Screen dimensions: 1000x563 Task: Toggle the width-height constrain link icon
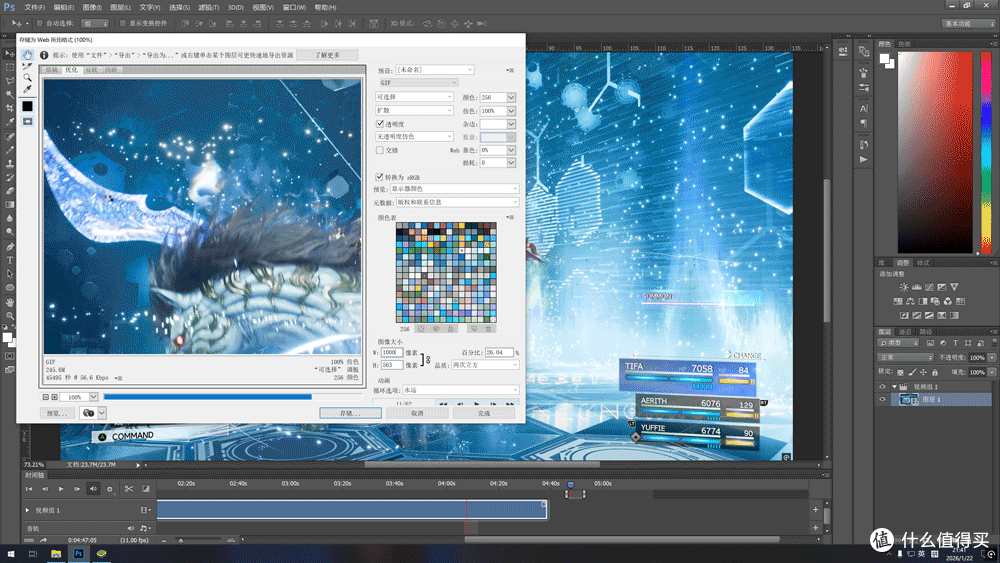(x=427, y=360)
